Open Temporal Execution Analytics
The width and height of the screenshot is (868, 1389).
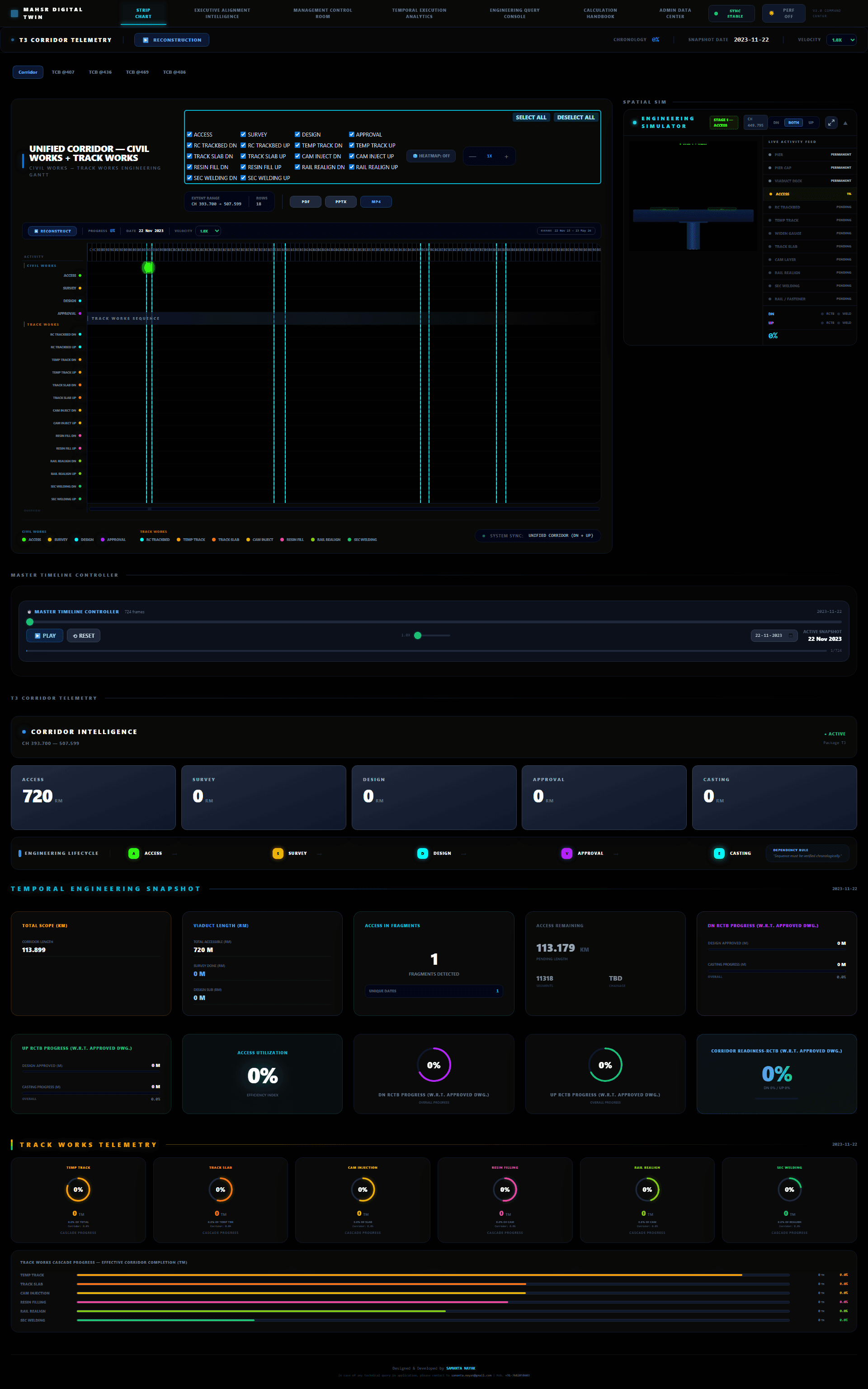pos(419,13)
